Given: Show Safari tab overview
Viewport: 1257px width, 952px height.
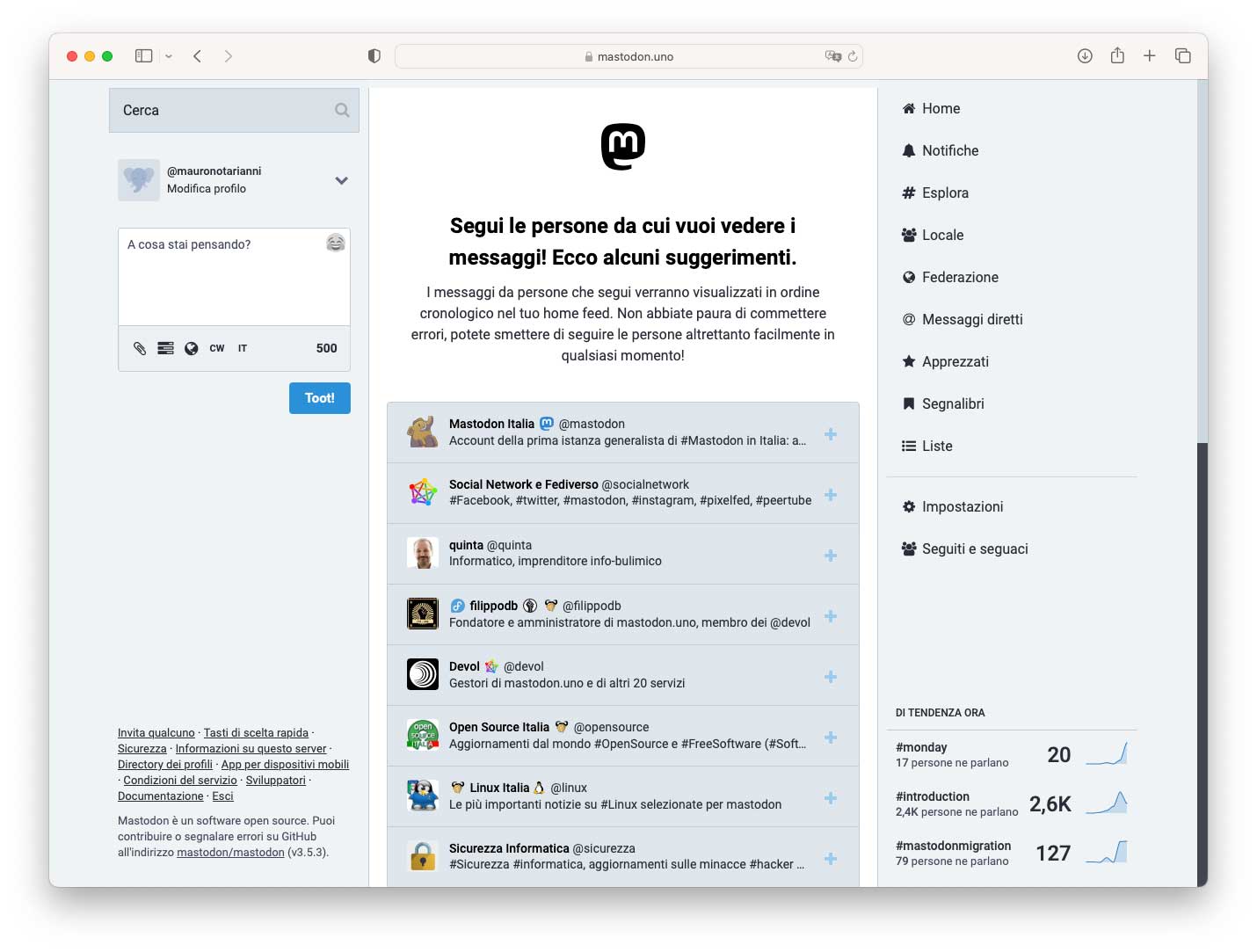Looking at the screenshot, I should tap(1183, 56).
